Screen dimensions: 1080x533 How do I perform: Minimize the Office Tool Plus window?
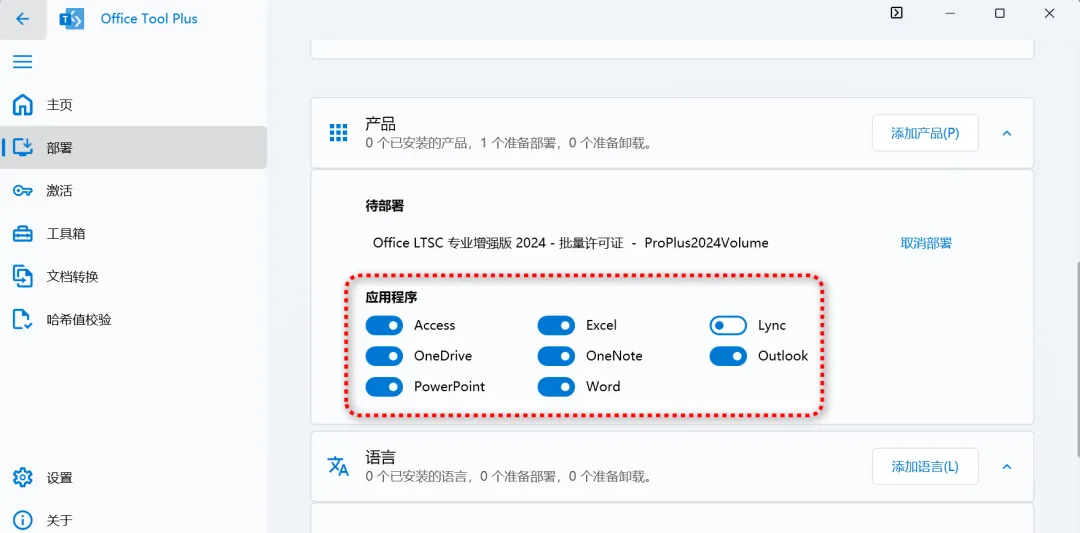tap(950, 13)
